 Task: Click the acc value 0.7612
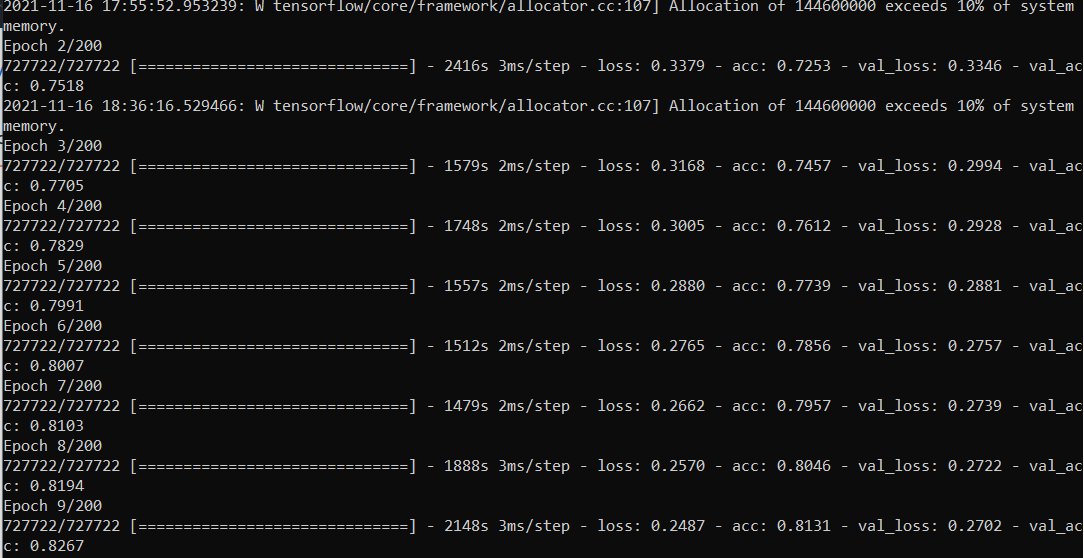(804, 227)
